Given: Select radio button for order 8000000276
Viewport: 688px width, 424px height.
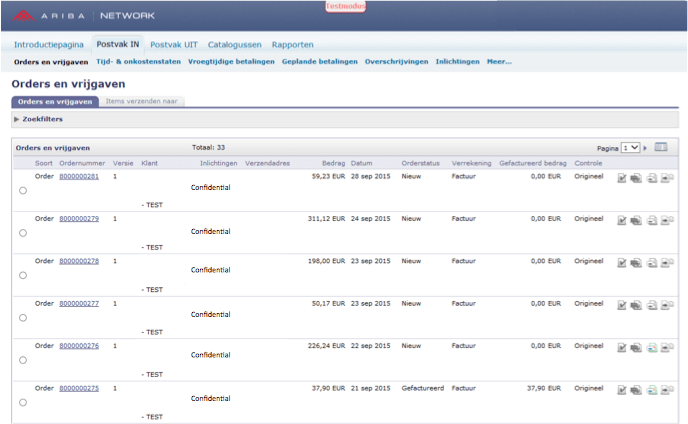Looking at the screenshot, I should pos(23,360).
